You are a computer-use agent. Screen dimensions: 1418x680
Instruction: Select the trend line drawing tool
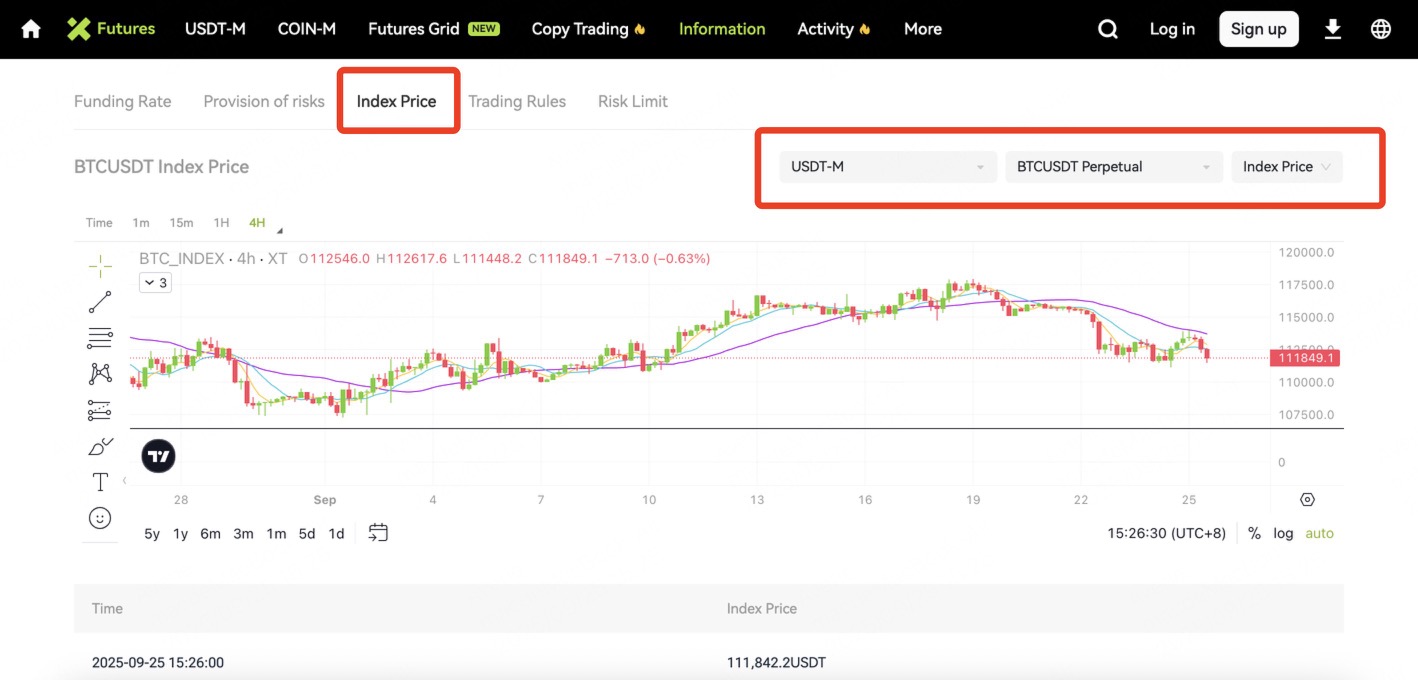pos(100,301)
